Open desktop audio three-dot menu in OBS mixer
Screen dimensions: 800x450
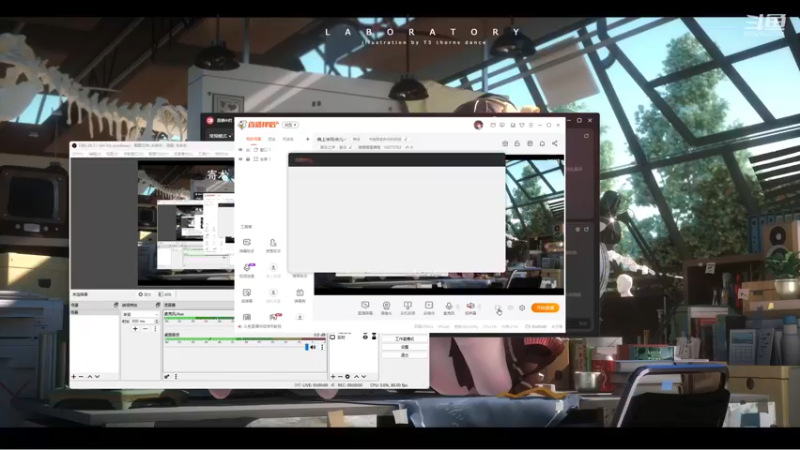(x=322, y=347)
